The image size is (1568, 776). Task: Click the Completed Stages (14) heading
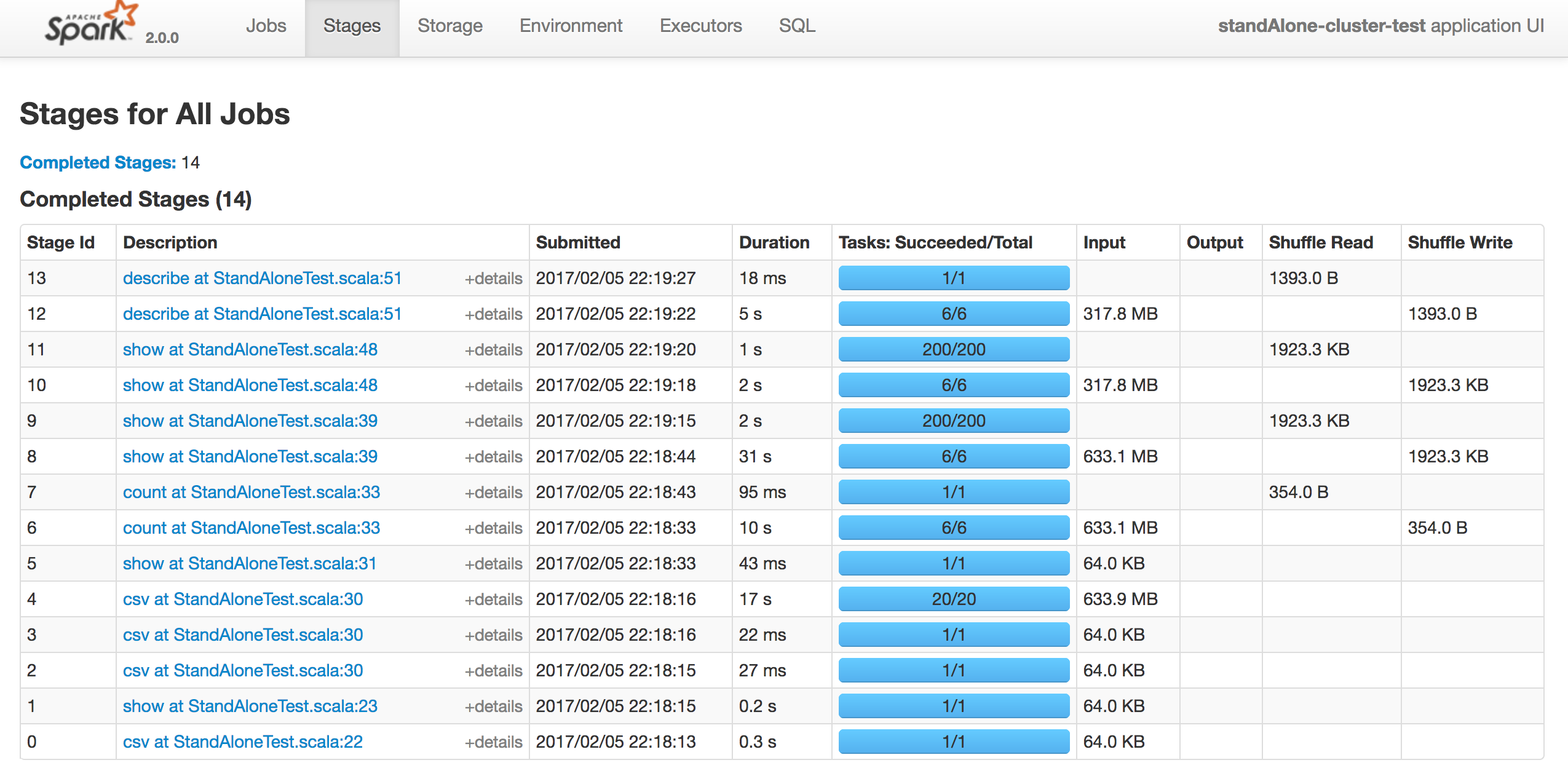pos(136,199)
